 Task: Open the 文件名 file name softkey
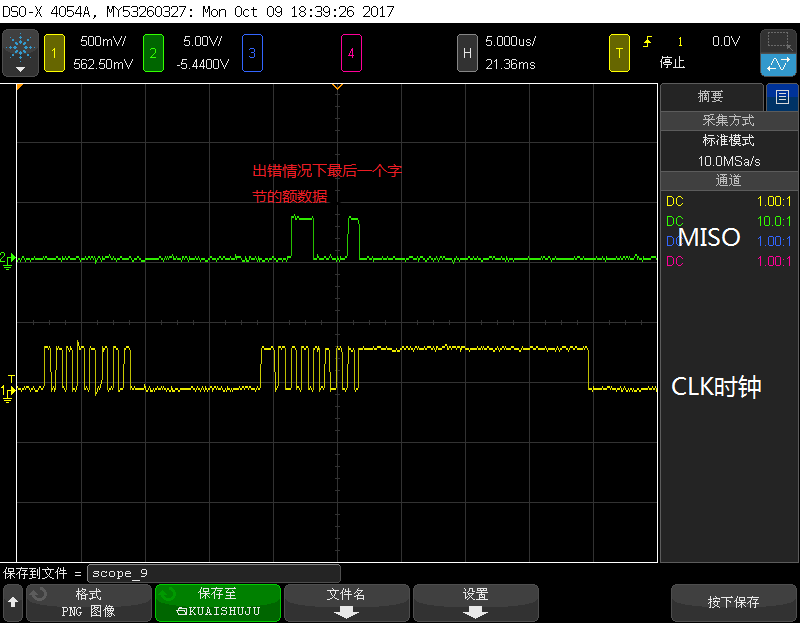346,603
